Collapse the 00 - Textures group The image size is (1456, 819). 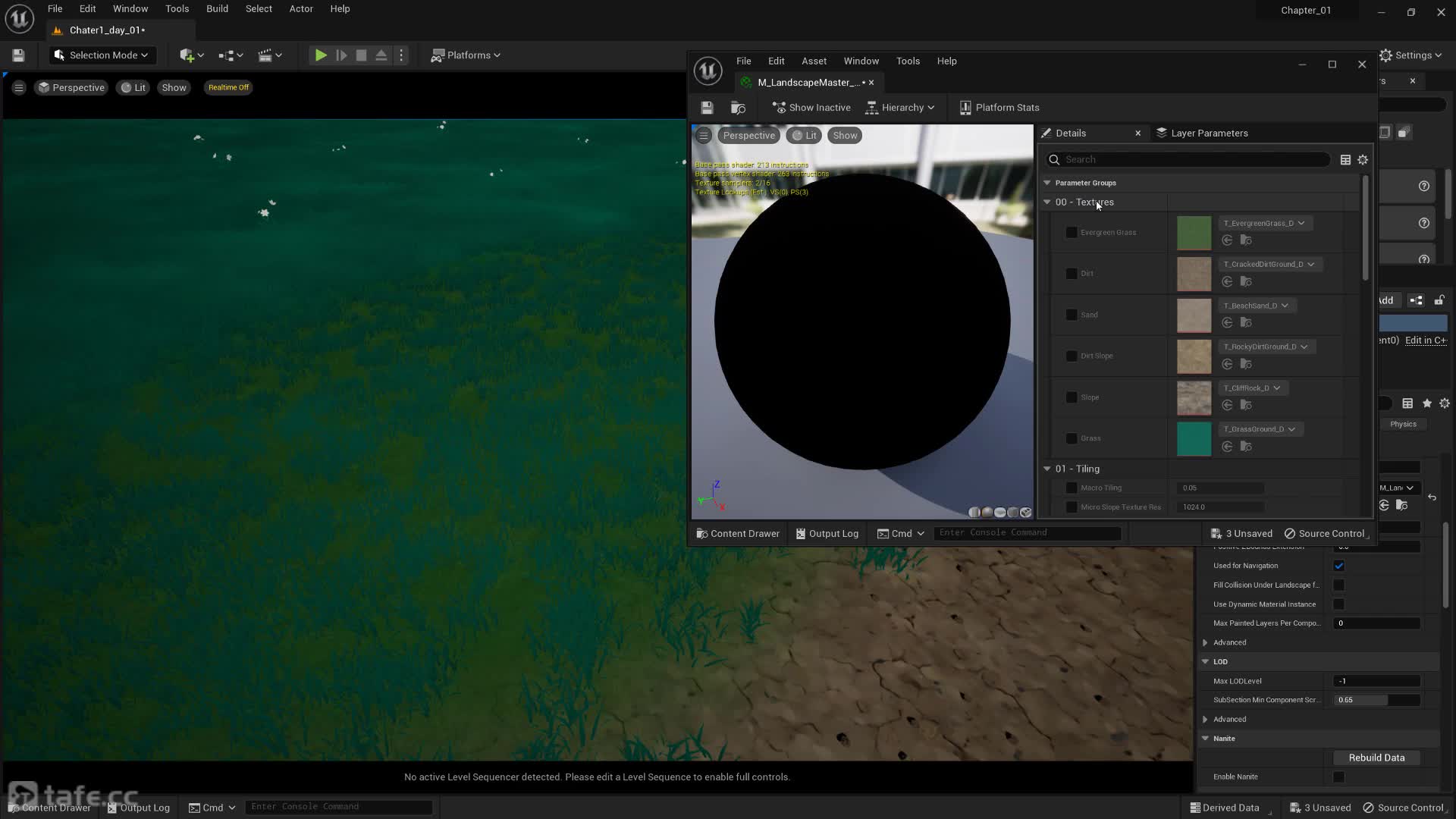1047,202
